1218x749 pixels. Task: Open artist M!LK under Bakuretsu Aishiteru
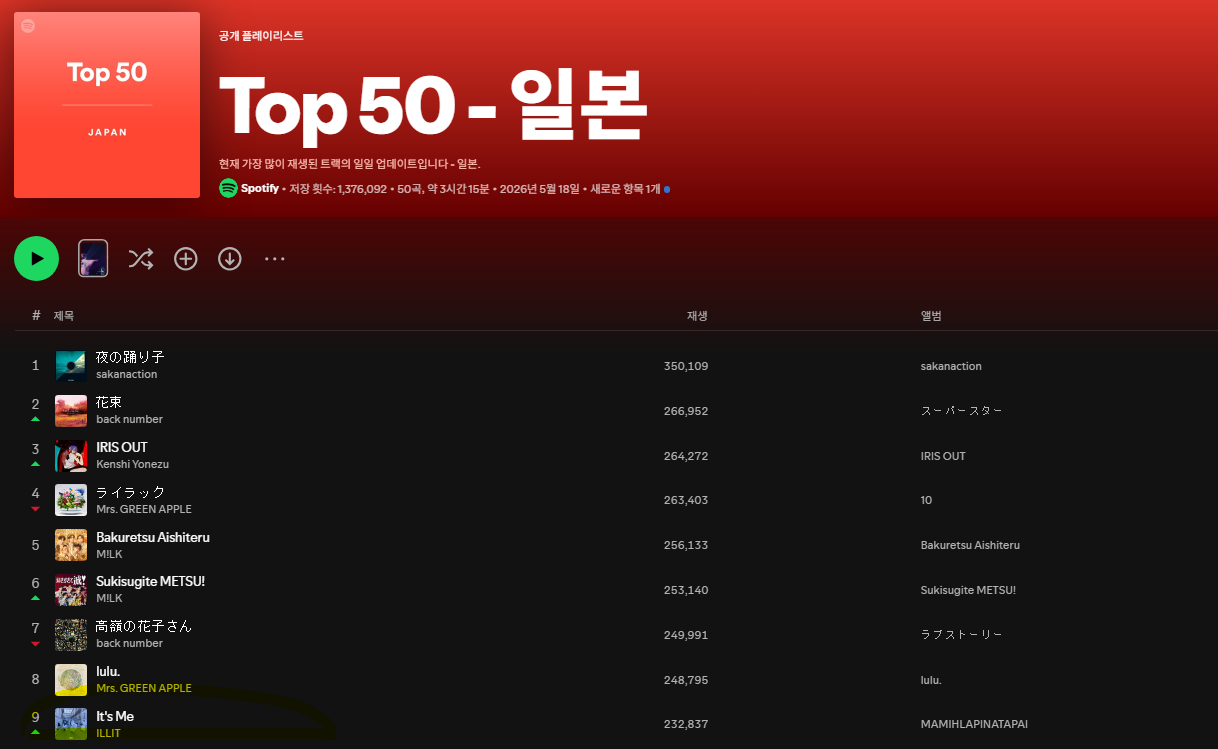109,553
